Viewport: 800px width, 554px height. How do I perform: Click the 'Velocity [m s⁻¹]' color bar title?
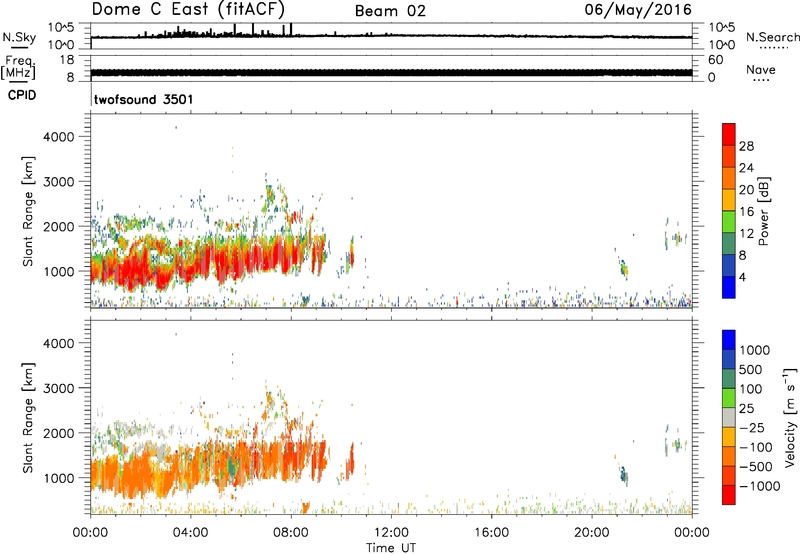click(x=790, y=417)
